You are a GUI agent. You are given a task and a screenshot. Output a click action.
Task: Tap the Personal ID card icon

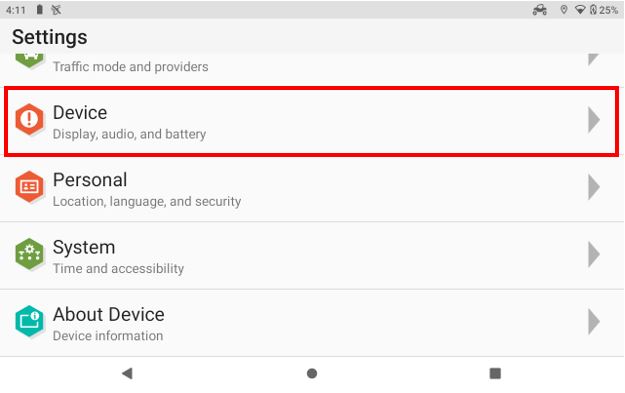click(x=29, y=187)
